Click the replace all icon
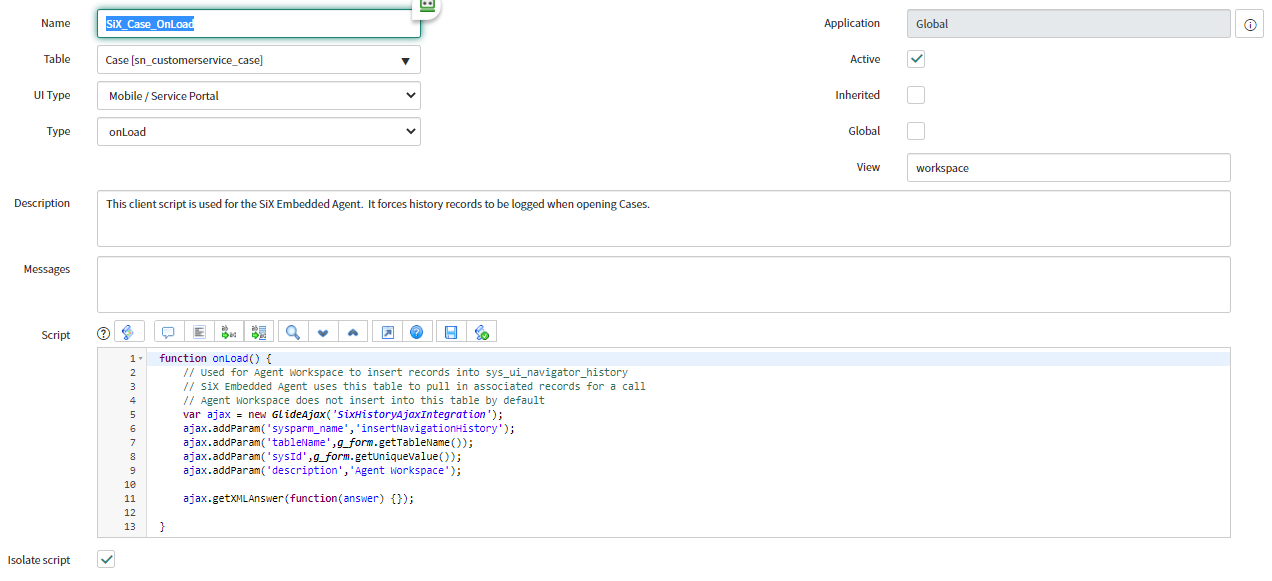The height and width of the screenshot is (581, 1272). click(260, 332)
